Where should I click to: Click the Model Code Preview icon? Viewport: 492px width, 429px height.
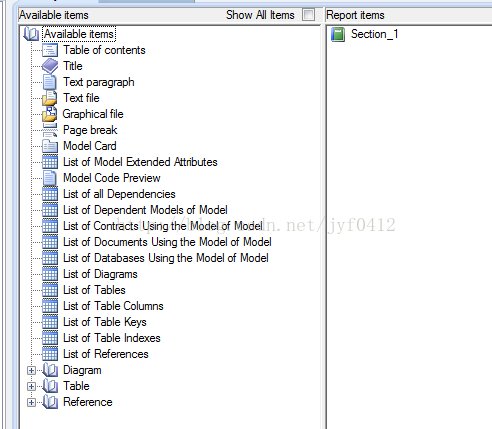click(50, 178)
